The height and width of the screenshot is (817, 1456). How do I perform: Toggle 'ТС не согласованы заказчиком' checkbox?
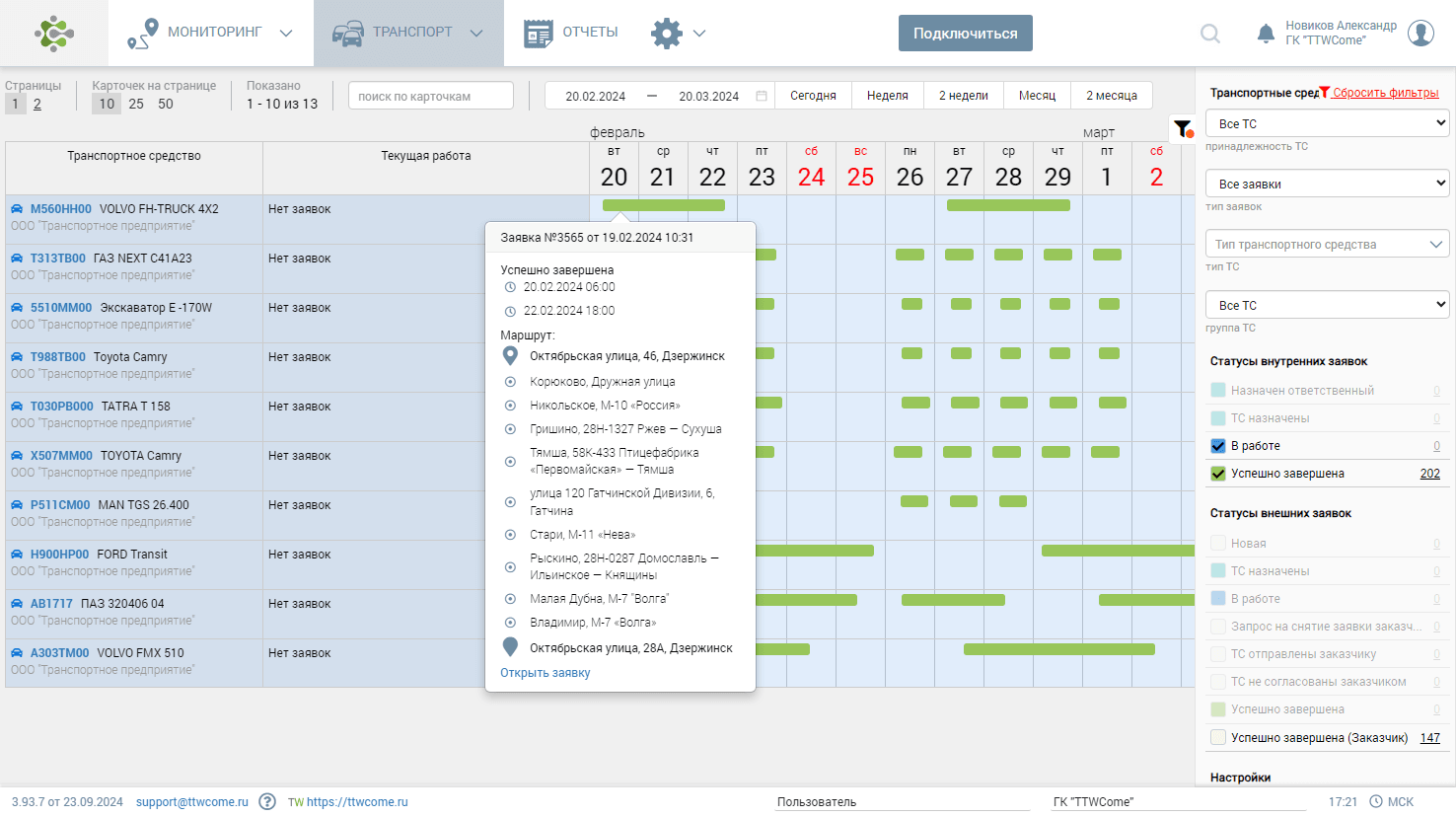(x=1218, y=682)
